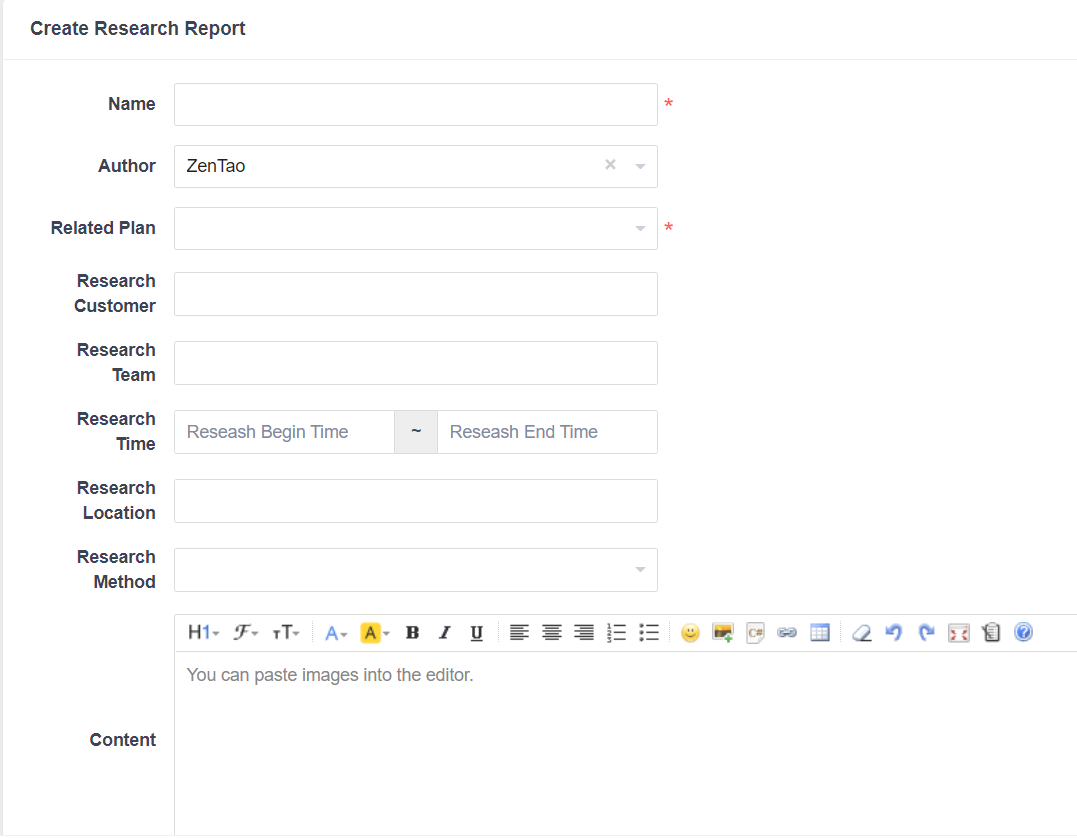This screenshot has width=1077, height=838.
Task: Apply italic formatting in the editor
Action: (x=445, y=633)
